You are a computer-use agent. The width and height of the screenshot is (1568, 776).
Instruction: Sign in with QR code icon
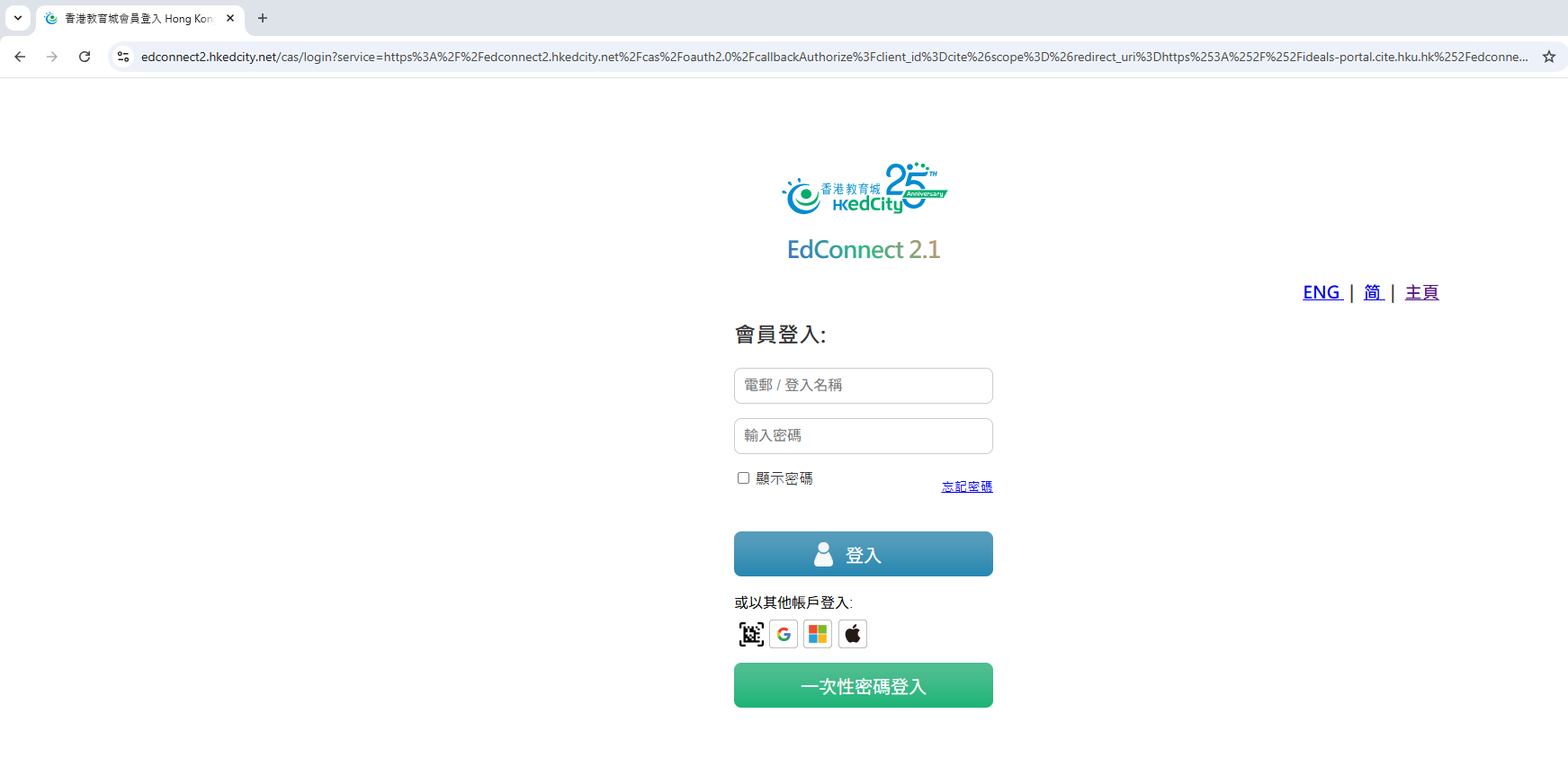751,634
